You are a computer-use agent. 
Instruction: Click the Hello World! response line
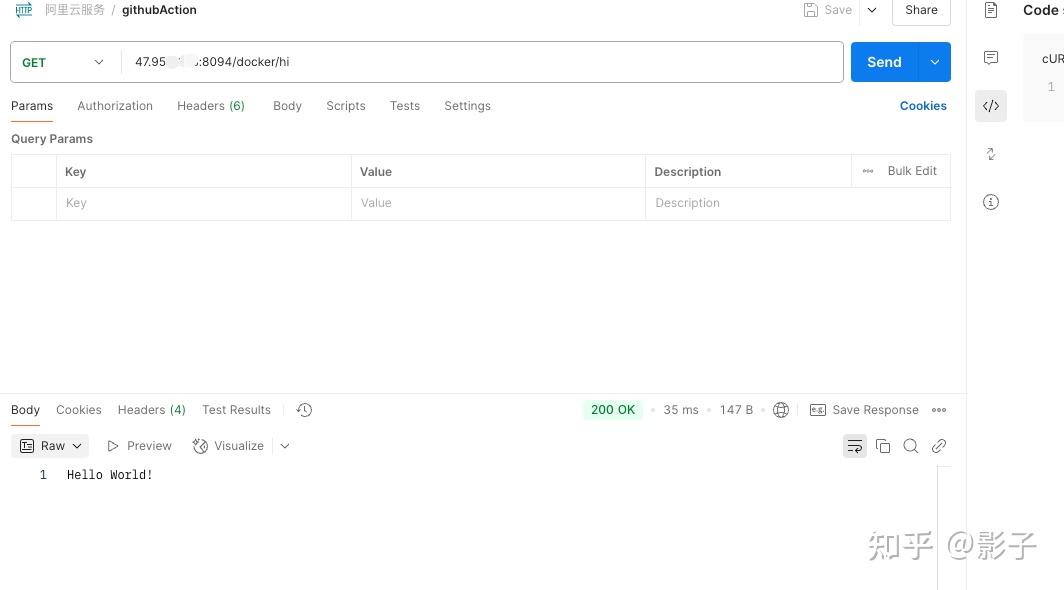(x=109, y=475)
